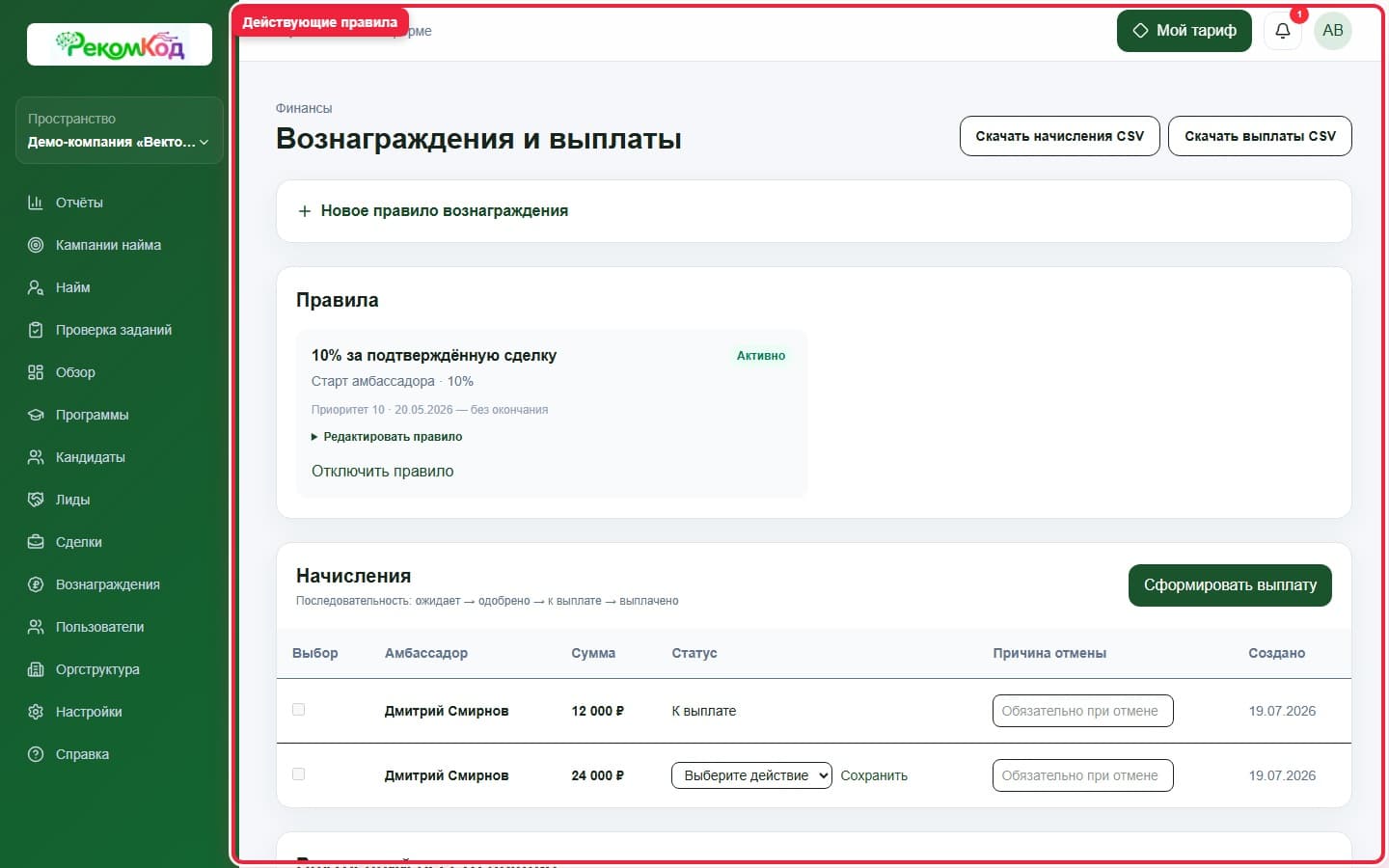Click the К выплате status cell

(x=704, y=711)
